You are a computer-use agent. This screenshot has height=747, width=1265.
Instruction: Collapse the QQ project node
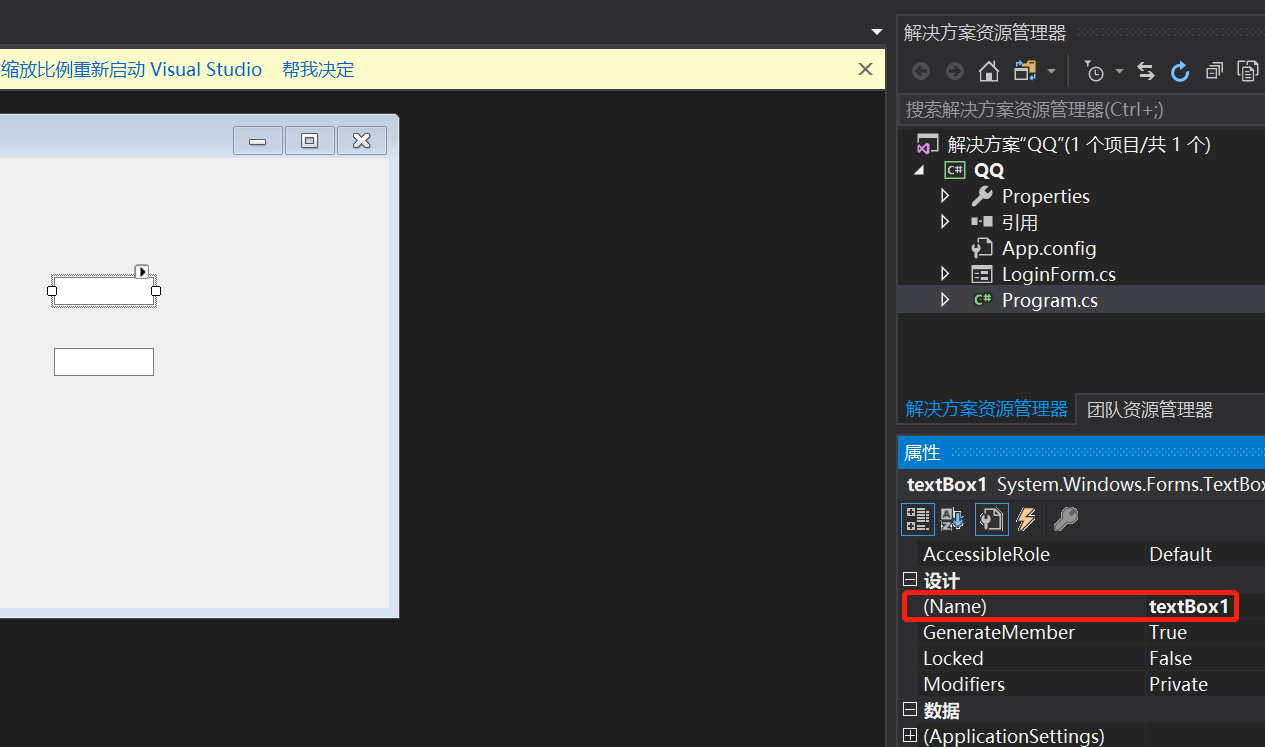tap(918, 170)
